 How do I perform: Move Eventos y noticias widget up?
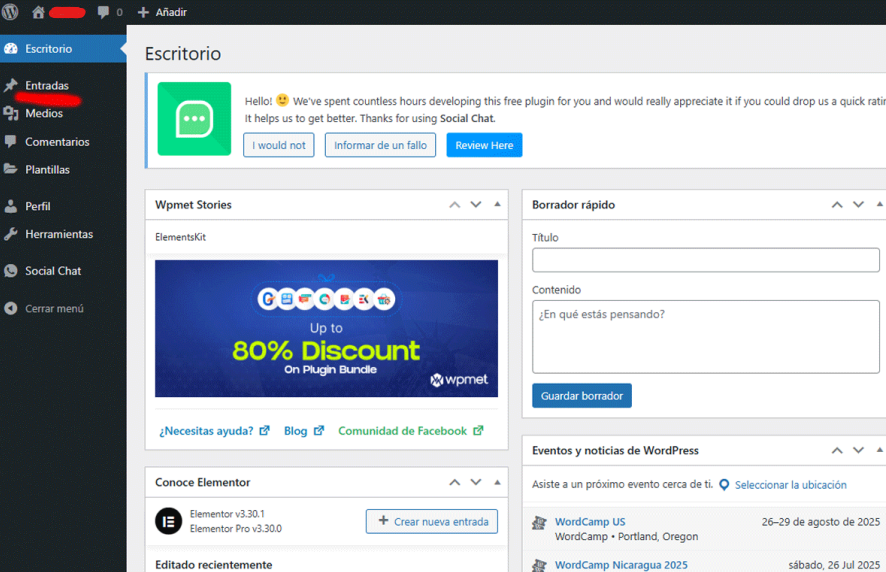pos(837,450)
